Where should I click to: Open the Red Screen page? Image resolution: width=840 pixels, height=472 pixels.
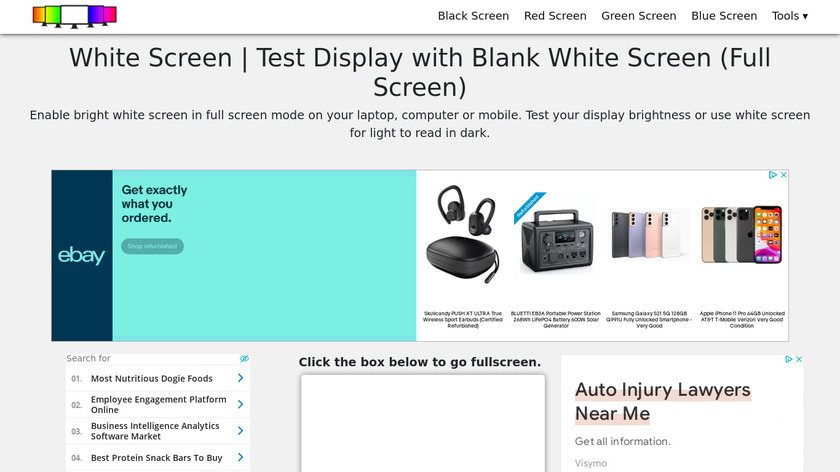click(x=555, y=16)
